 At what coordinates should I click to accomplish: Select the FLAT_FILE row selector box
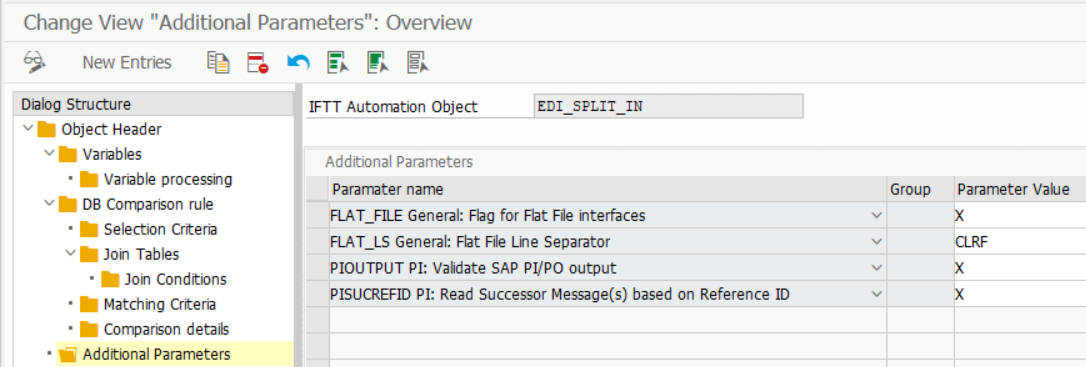coord(318,216)
